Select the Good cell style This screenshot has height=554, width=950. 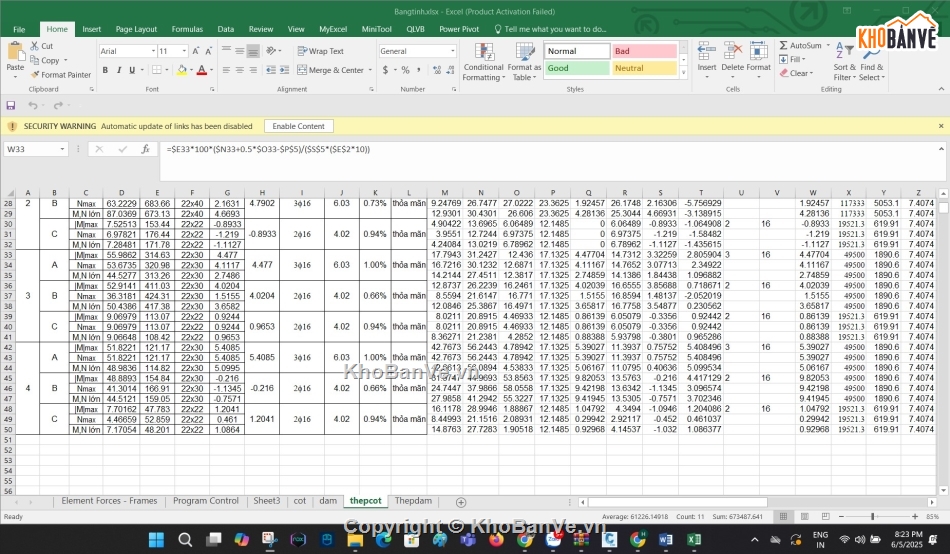pos(577,68)
